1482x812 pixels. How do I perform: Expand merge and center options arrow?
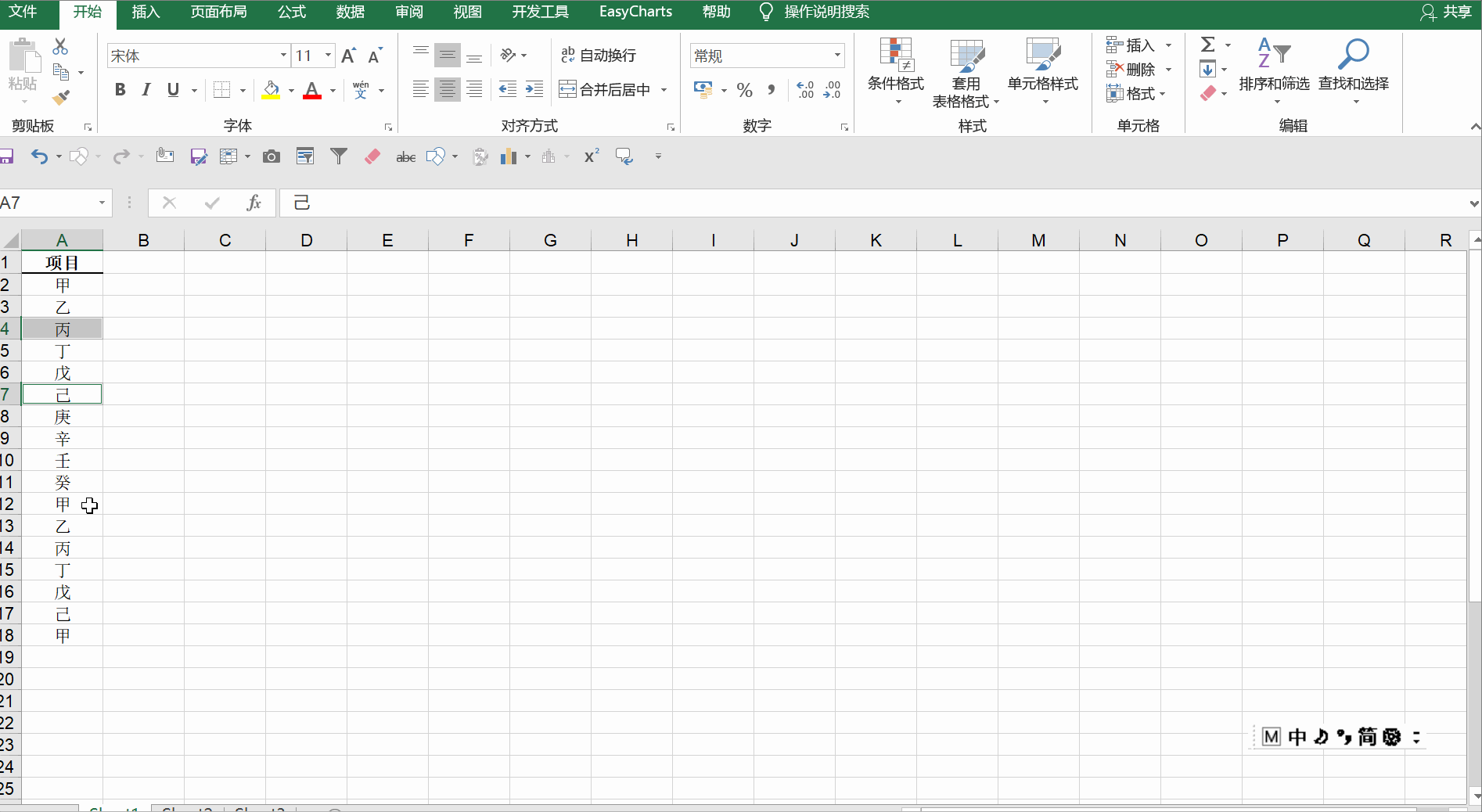click(664, 90)
